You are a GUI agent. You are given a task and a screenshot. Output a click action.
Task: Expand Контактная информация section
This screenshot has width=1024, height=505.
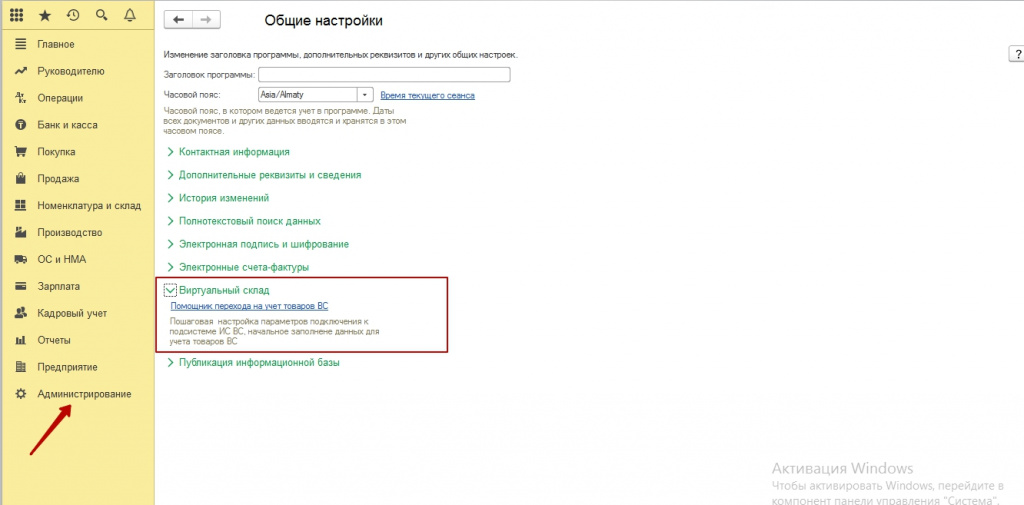[x=170, y=152]
